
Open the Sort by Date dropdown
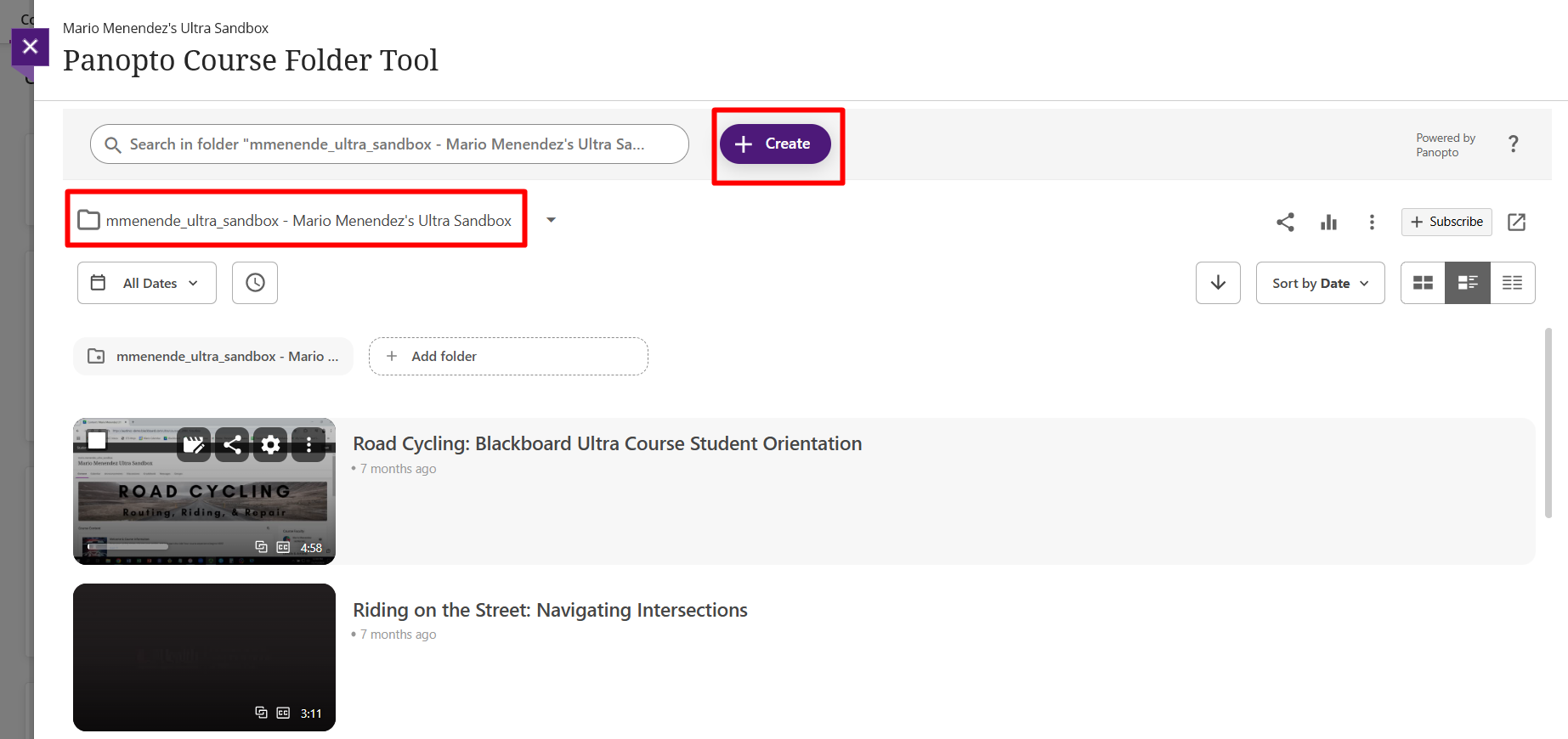(1320, 283)
